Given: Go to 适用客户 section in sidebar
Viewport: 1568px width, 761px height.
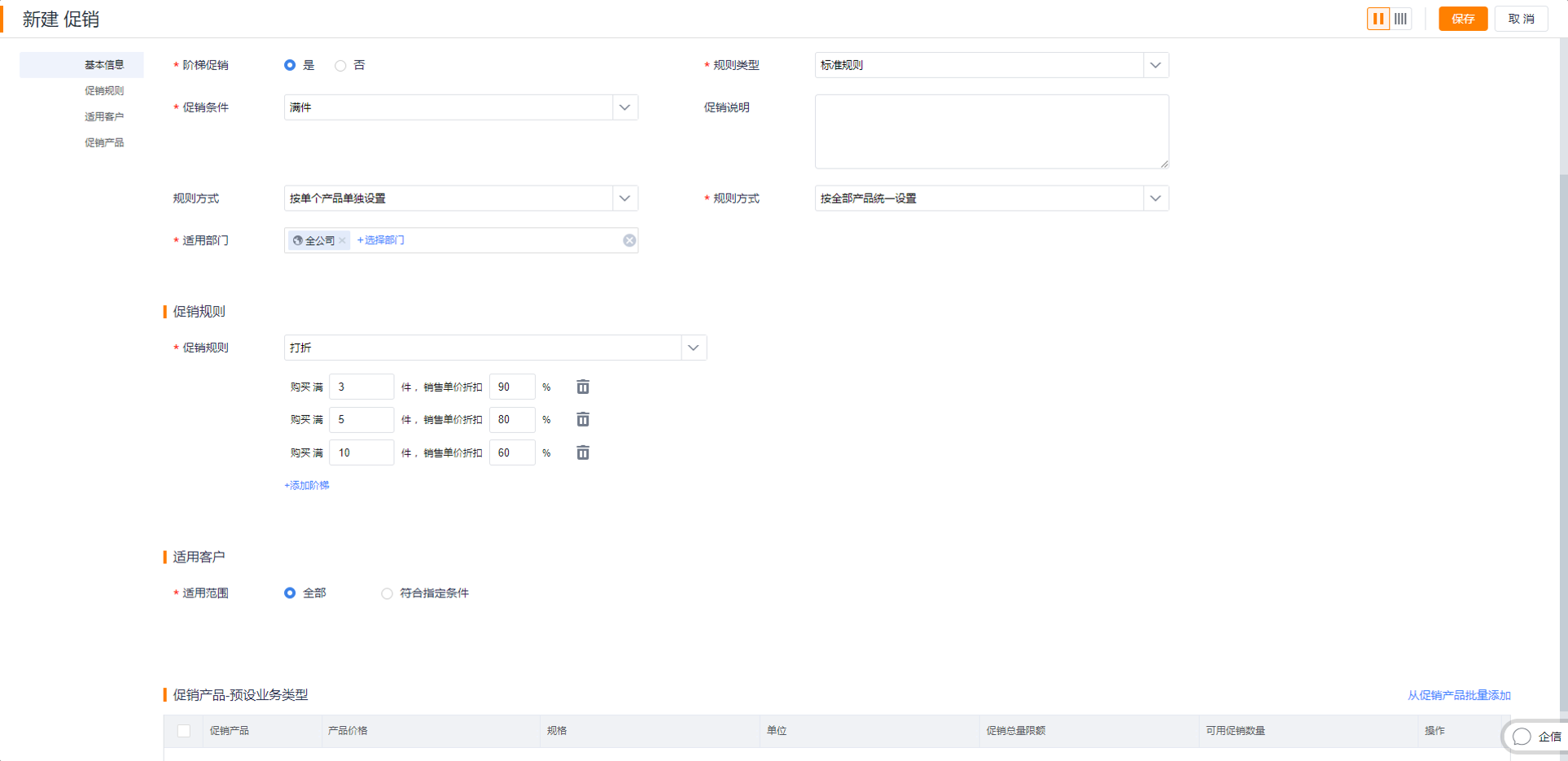Looking at the screenshot, I should (104, 117).
